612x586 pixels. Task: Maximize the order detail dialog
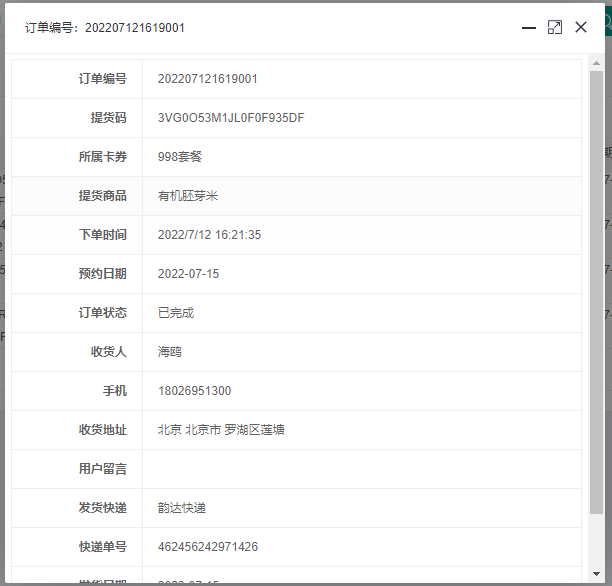click(x=555, y=28)
